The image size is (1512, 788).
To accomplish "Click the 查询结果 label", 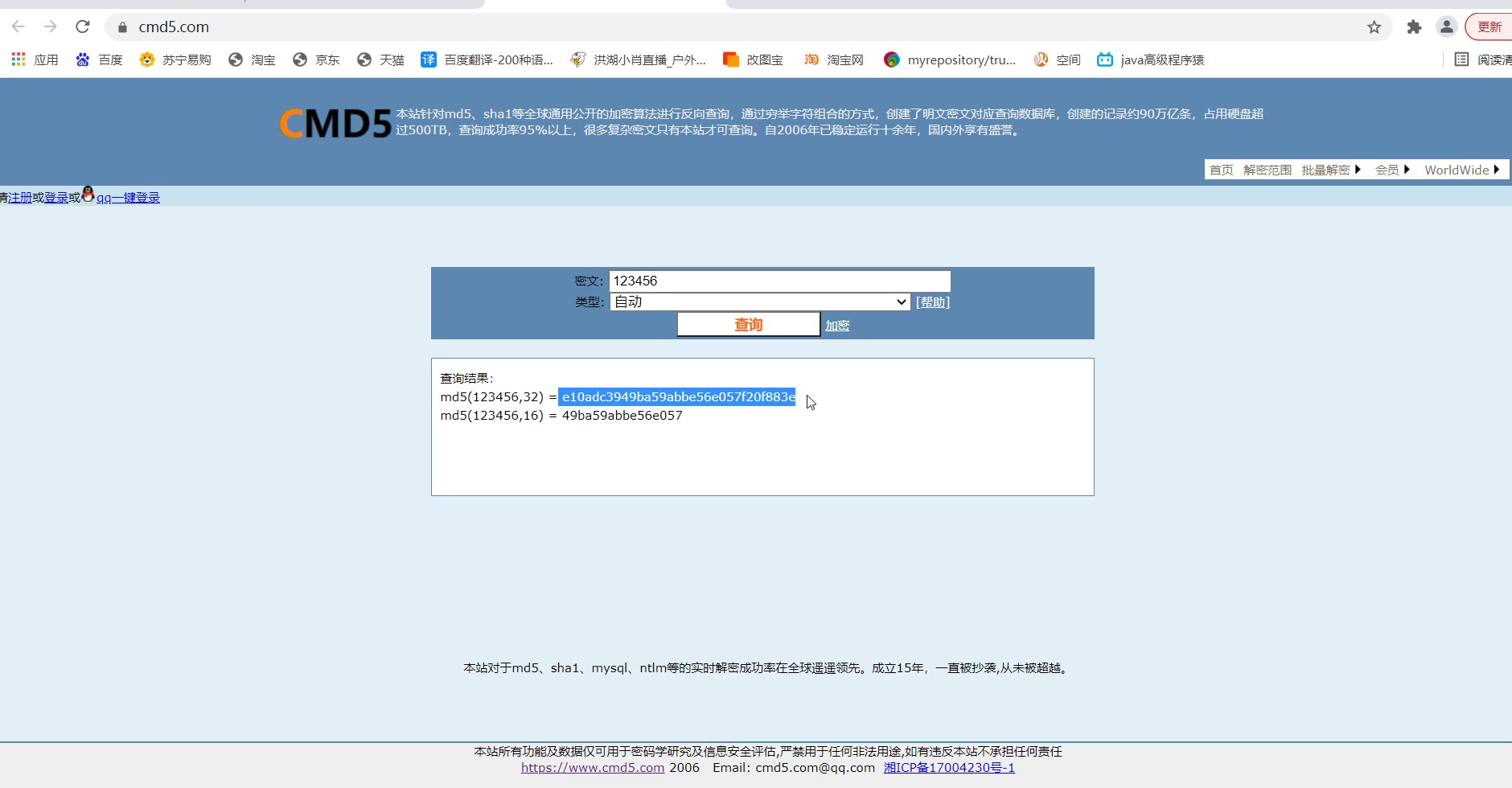I will point(466,378).
